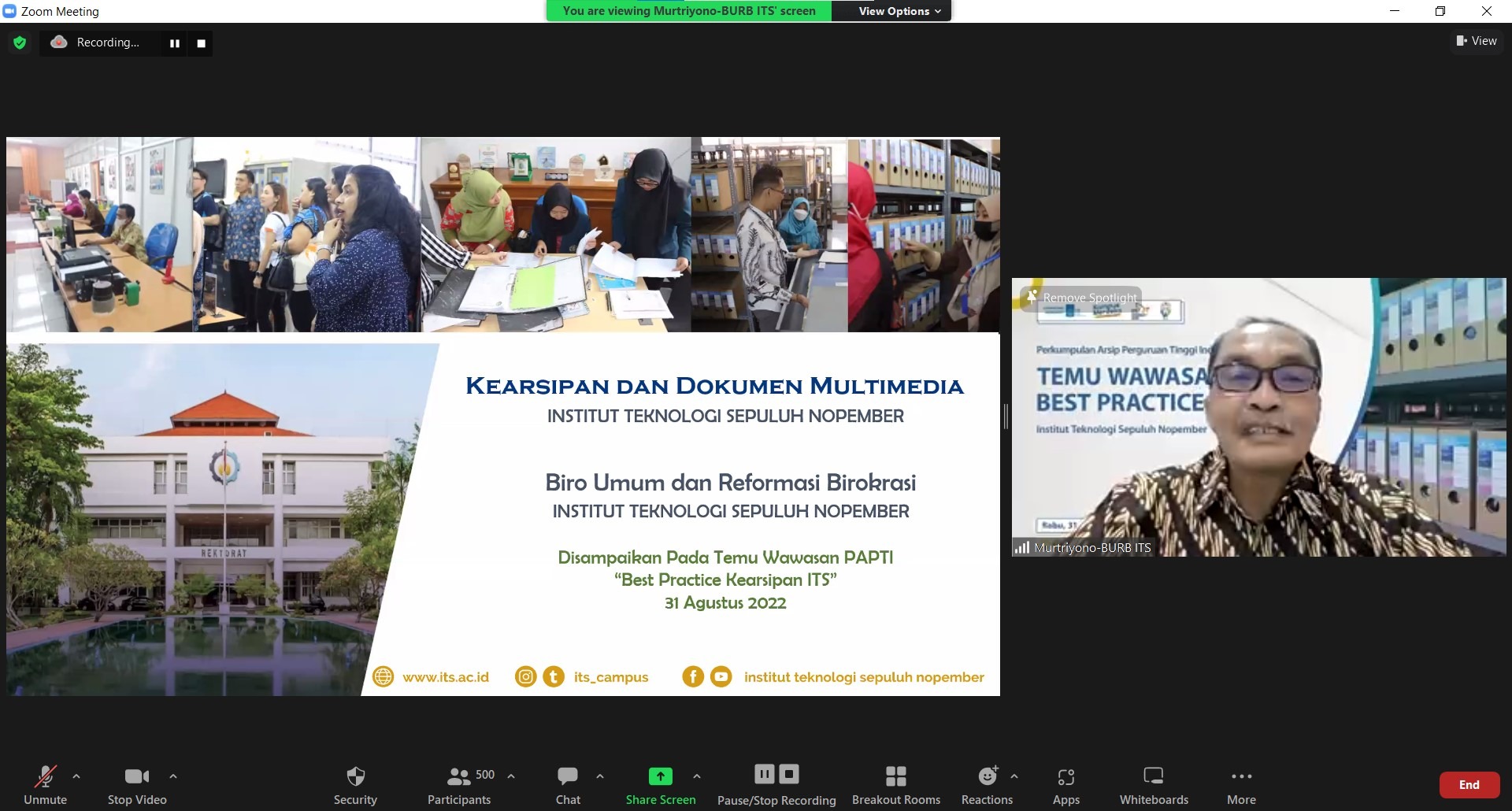The height and width of the screenshot is (811, 1512).
Task: Expand audio settings arrow beside Unmute
Action: [76, 776]
